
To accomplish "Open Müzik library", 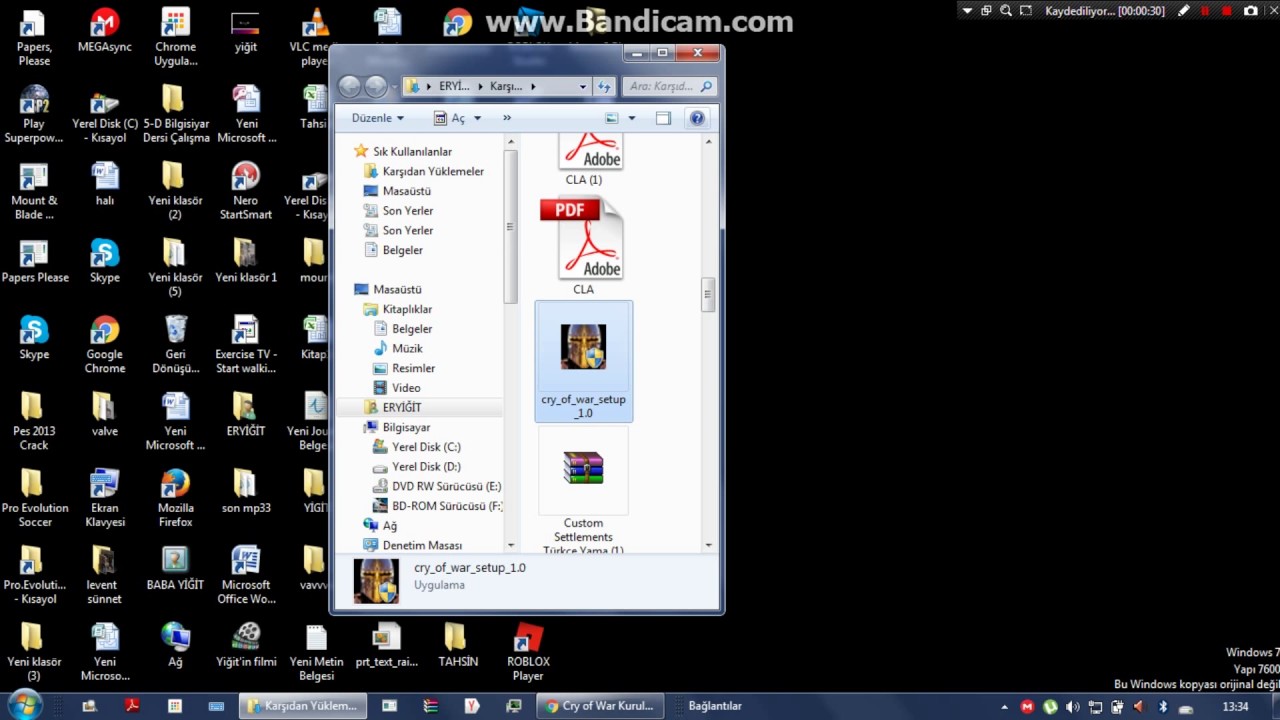I will coord(407,348).
